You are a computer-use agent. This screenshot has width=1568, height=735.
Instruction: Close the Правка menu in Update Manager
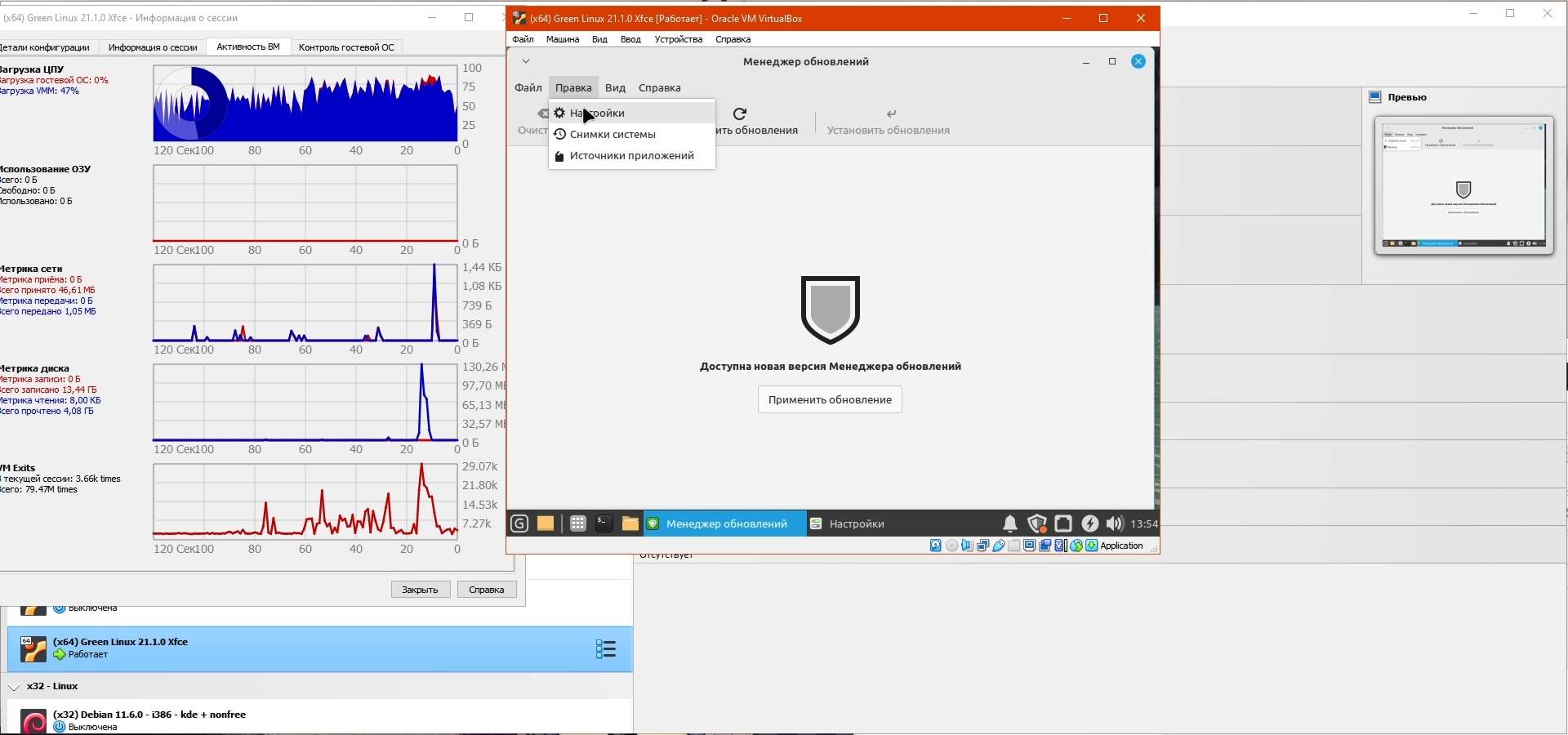(x=573, y=87)
